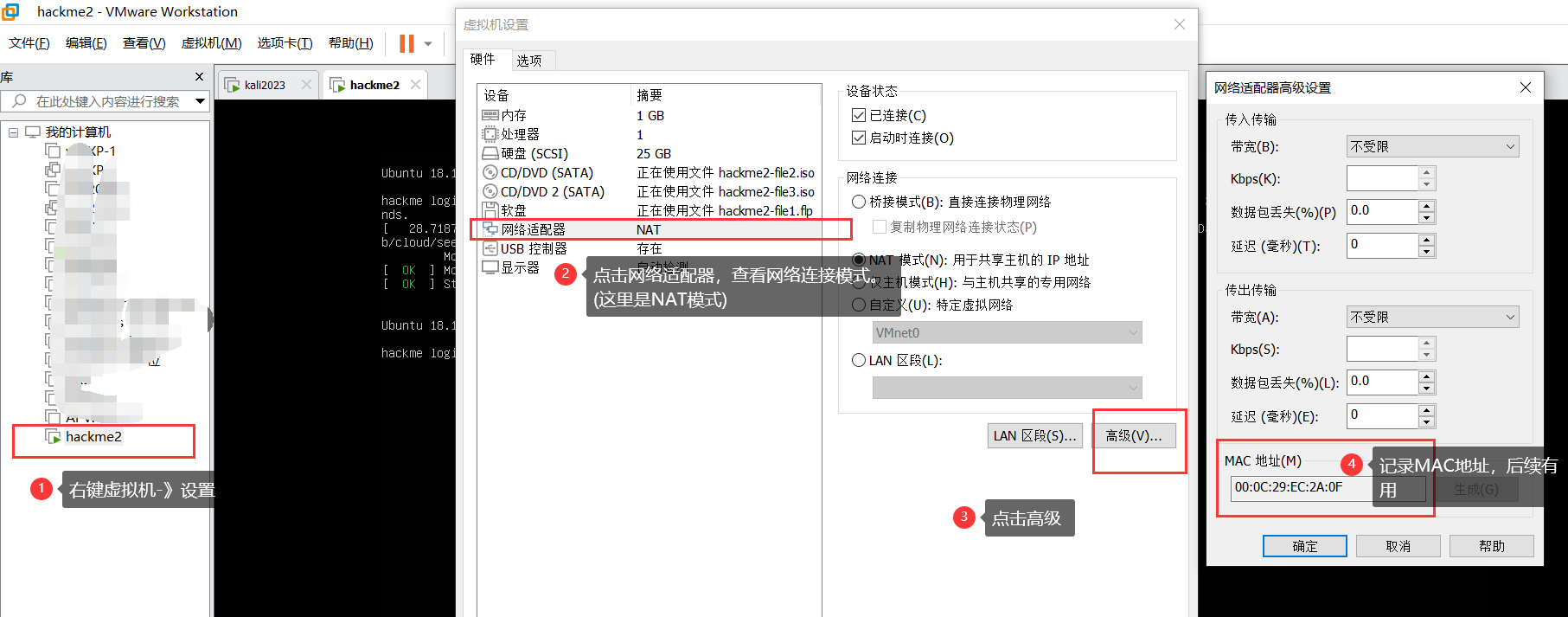Select NAT 模式(N) radio button
1568x617 pixels.
click(x=859, y=260)
